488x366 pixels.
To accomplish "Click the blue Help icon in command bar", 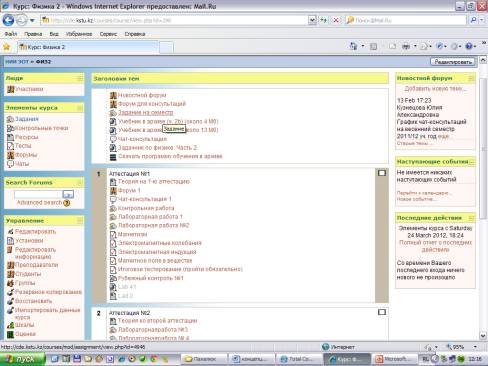I will tap(469, 47).
